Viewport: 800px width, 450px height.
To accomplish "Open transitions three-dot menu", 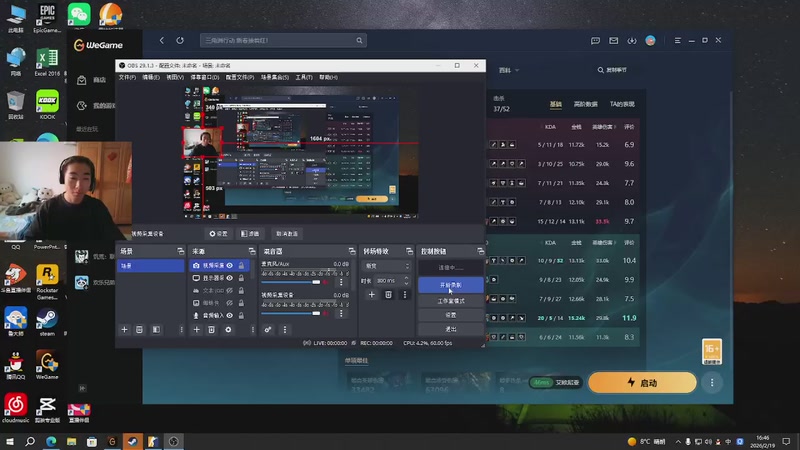I will click(405, 294).
